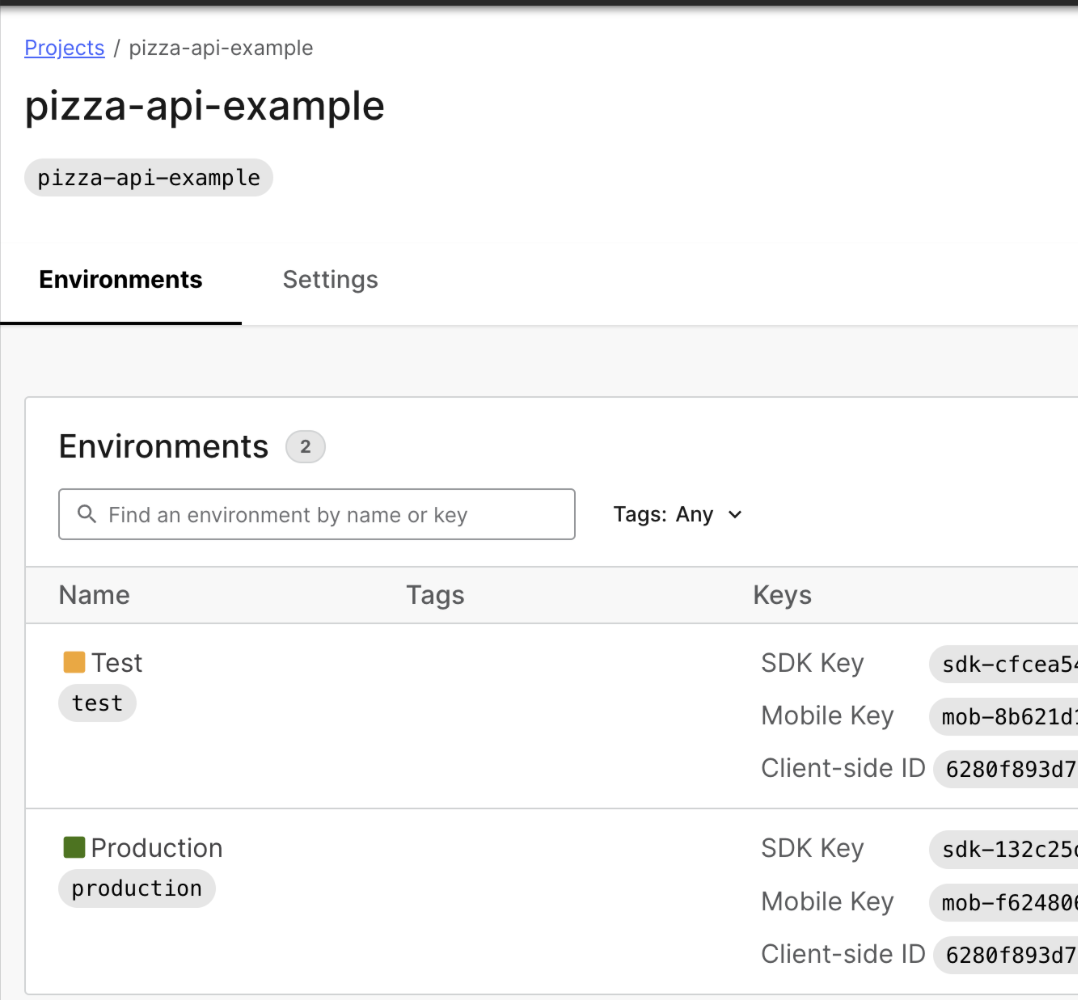The image size is (1078, 1000).
Task: Select the Production environment name
Action: pos(156,846)
